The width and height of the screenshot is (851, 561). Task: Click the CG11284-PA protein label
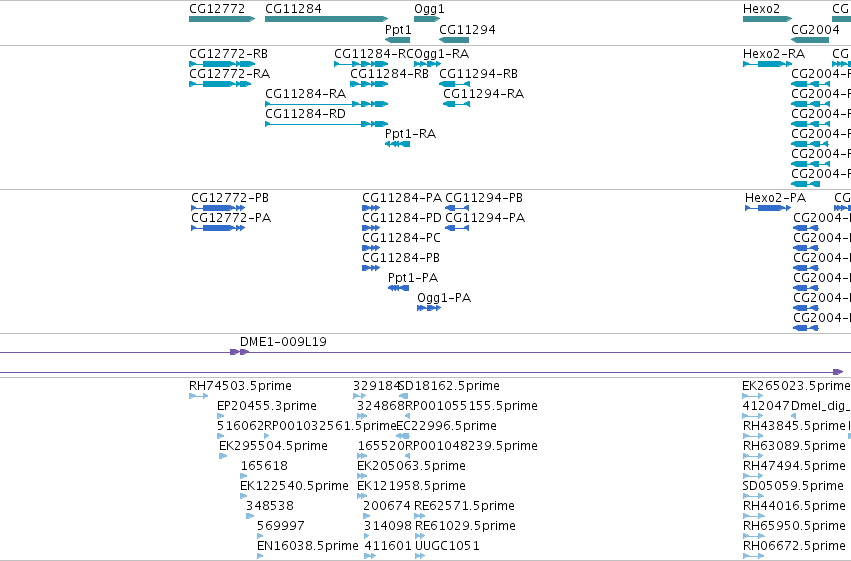pos(402,198)
